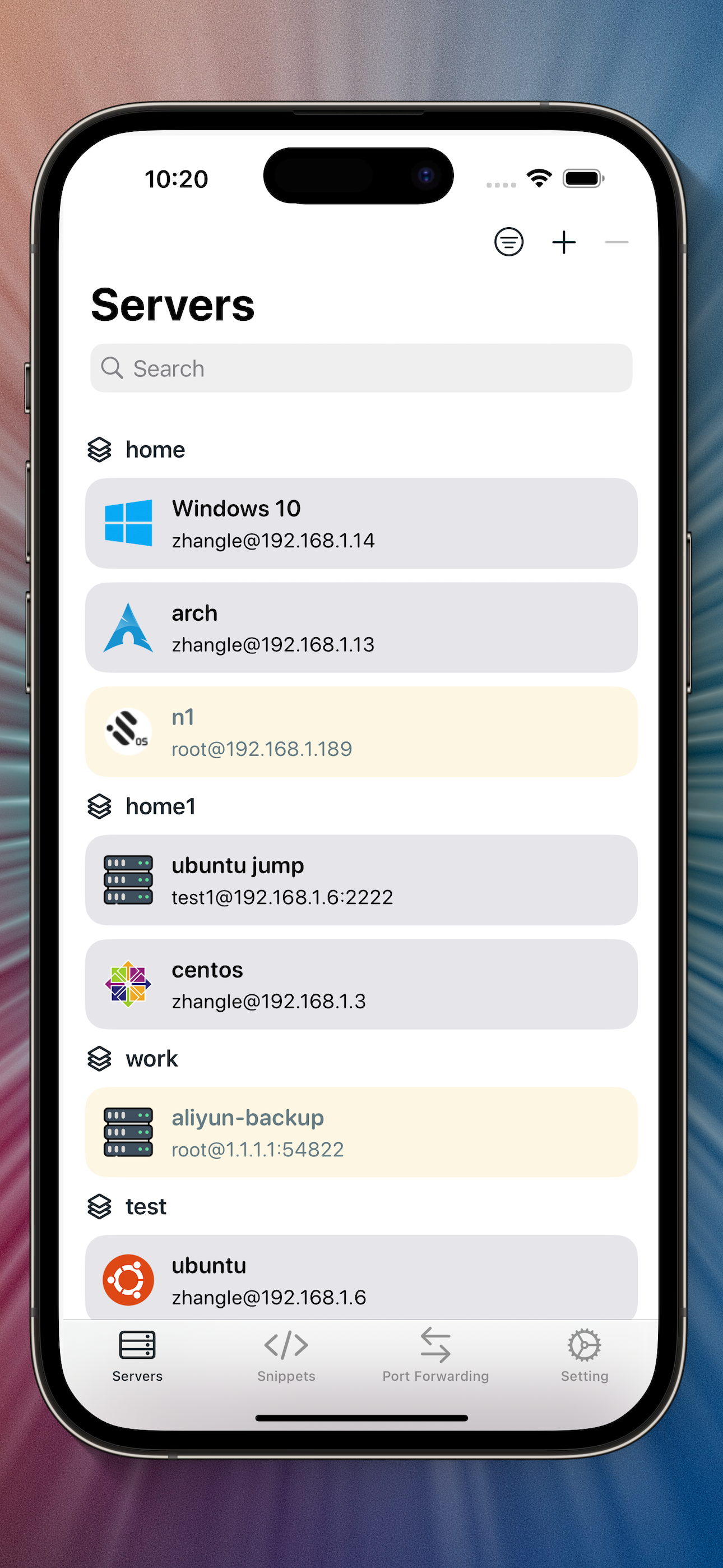Screen dimensions: 723x1568
Task: Tap the plus icon to add server
Action: coord(564,242)
